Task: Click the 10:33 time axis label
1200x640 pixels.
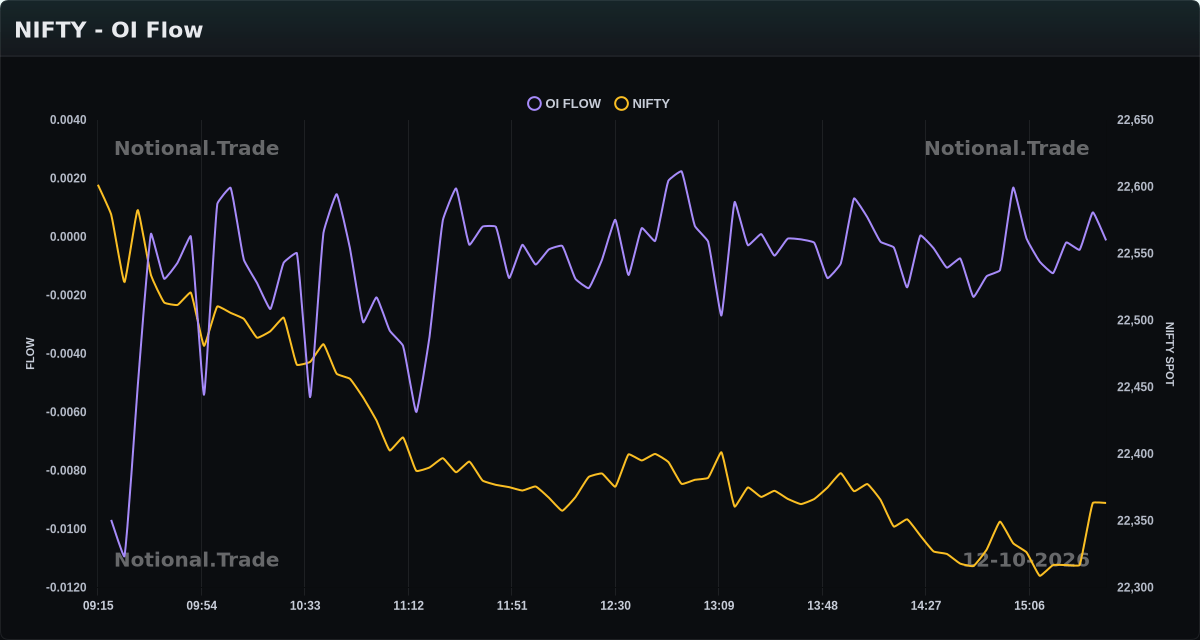Action: click(x=305, y=606)
